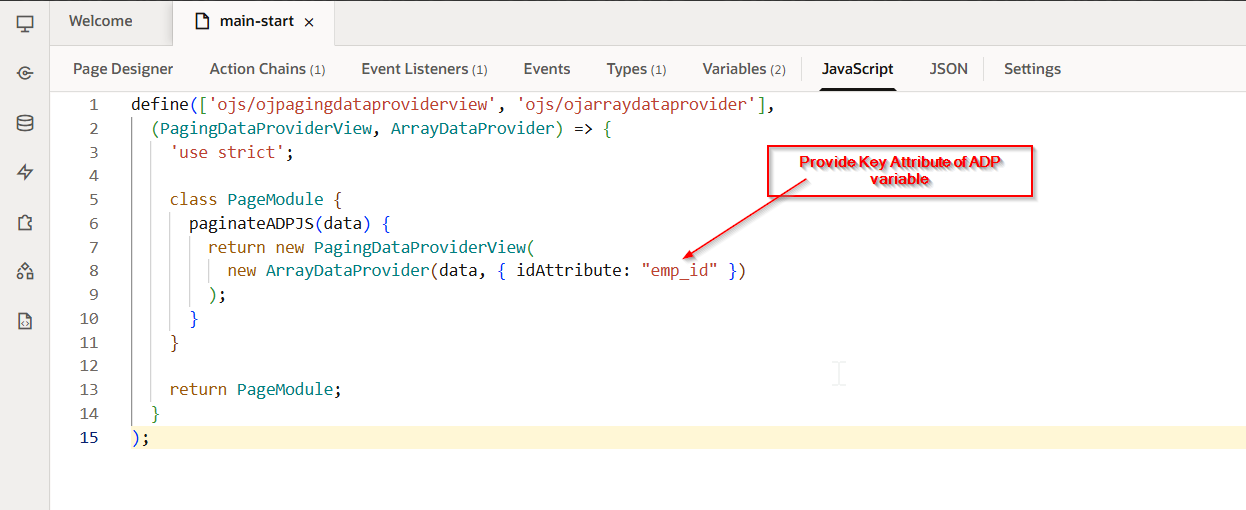1246x510 pixels.
Task: View the Variables tab
Action: (744, 69)
